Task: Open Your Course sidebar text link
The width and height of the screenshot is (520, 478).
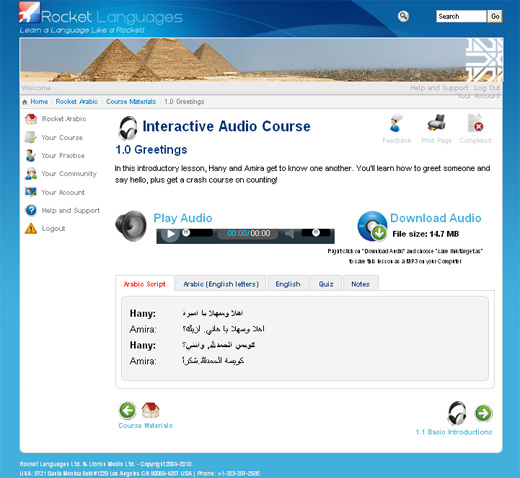Action: [62, 138]
